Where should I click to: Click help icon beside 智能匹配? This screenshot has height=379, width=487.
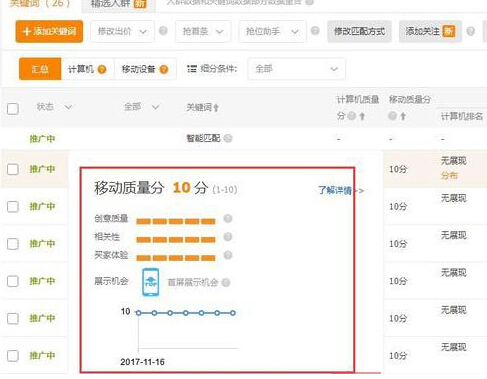coord(228,138)
